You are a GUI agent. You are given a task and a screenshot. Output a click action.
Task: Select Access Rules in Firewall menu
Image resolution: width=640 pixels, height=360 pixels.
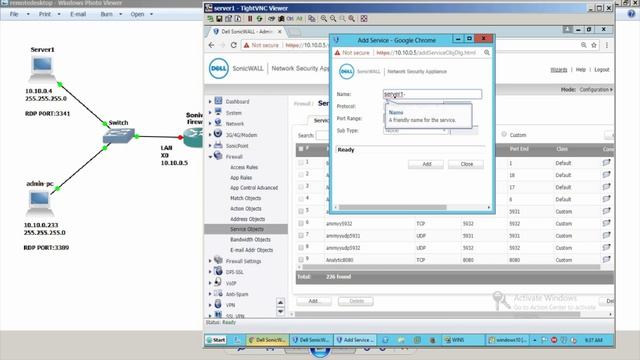pos(244,167)
